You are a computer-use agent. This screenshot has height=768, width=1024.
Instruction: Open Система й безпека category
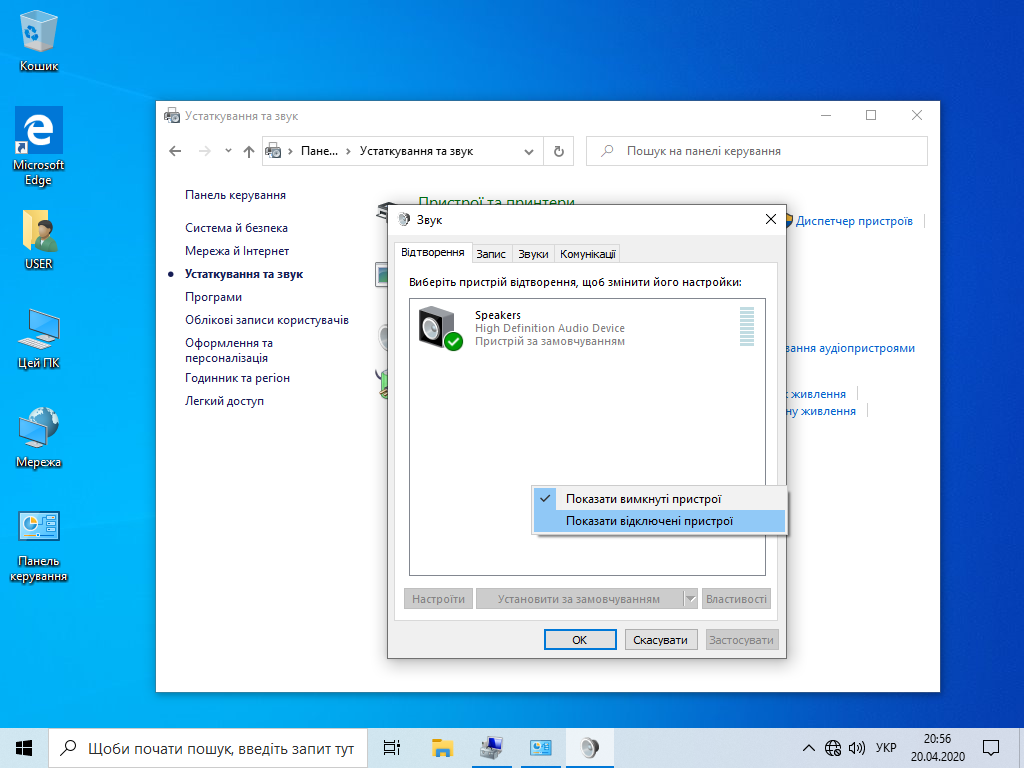click(x=236, y=228)
